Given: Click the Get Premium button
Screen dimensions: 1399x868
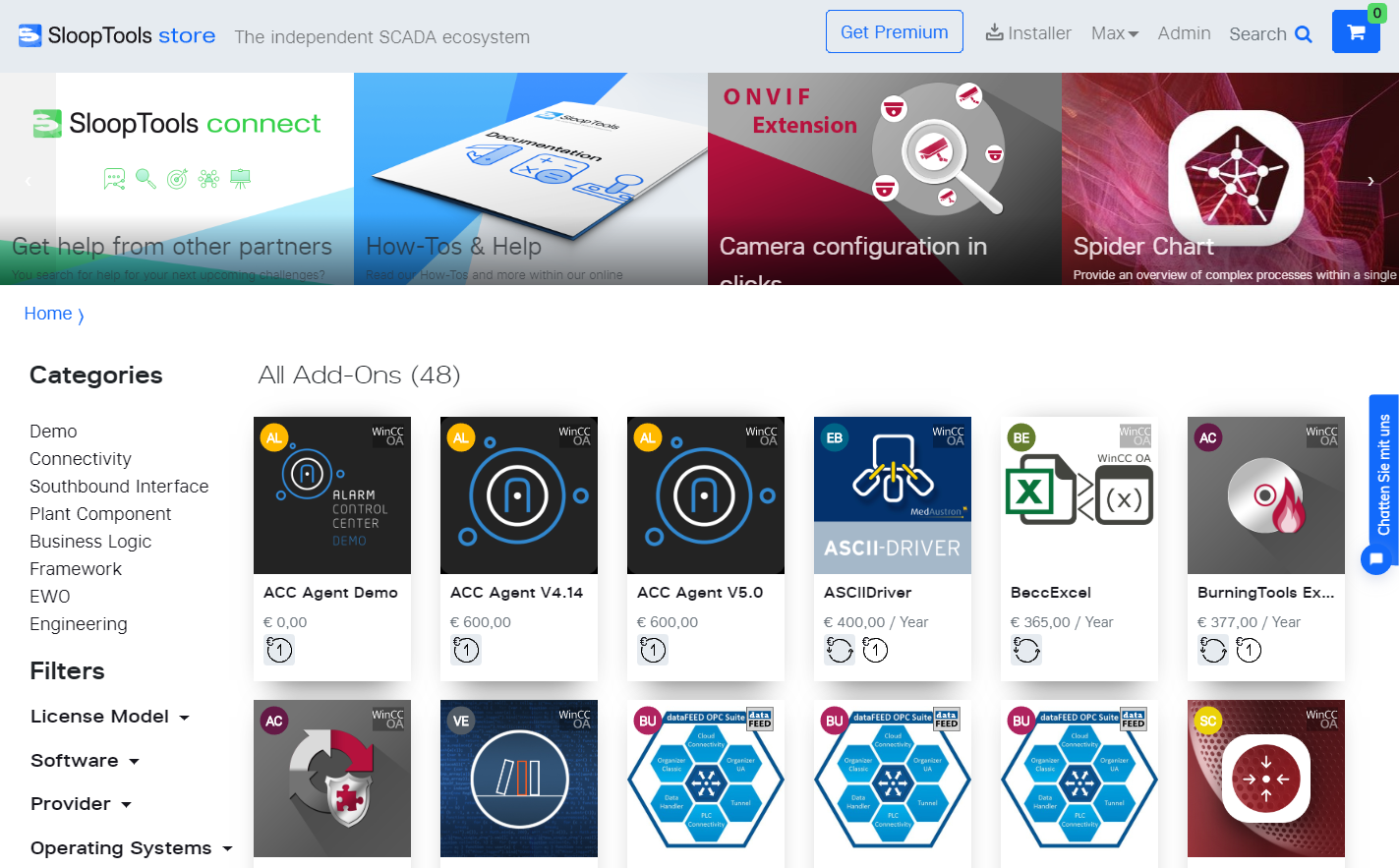Looking at the screenshot, I should point(895,31).
